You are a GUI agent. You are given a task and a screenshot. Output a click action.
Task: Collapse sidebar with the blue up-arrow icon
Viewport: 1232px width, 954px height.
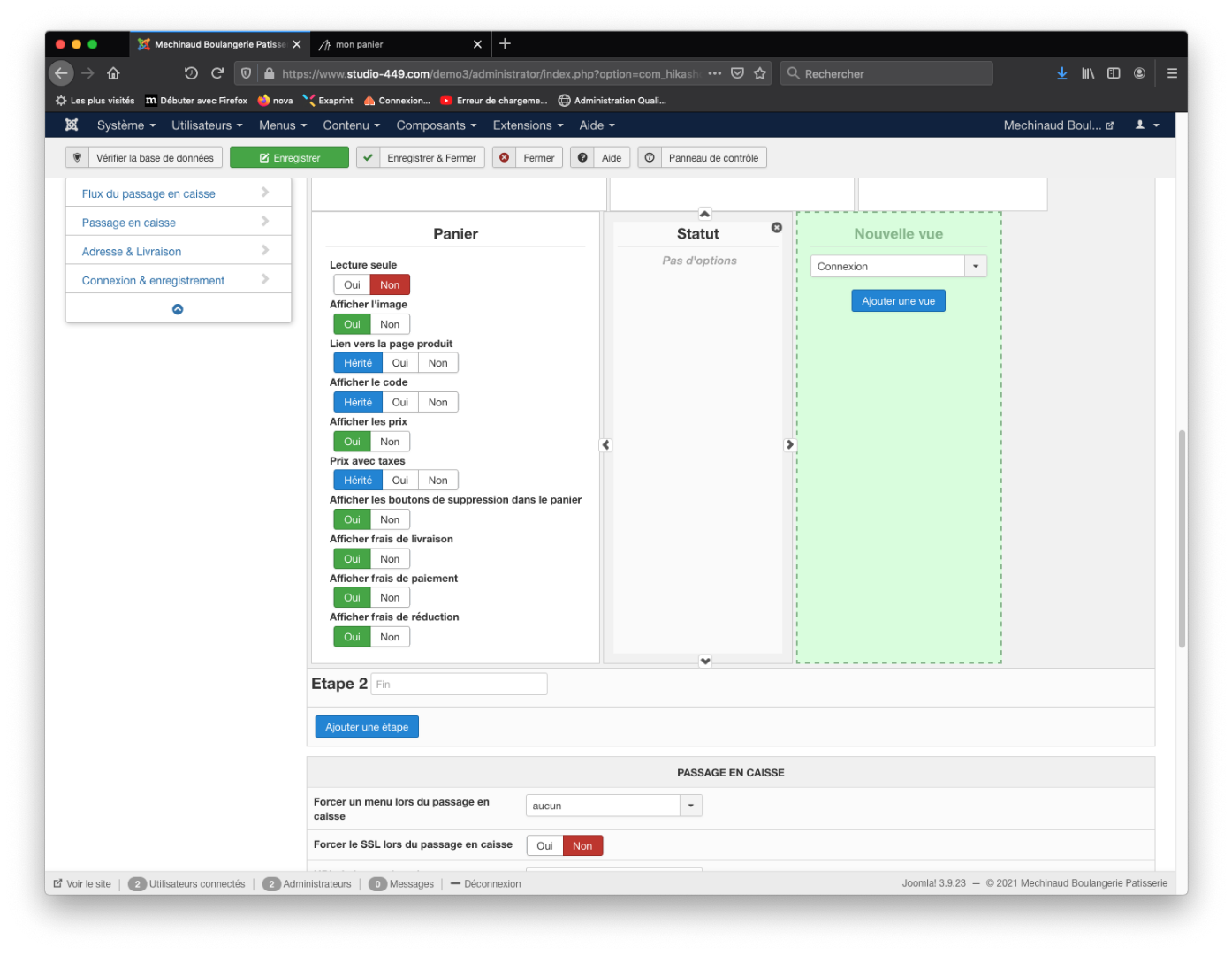178,309
